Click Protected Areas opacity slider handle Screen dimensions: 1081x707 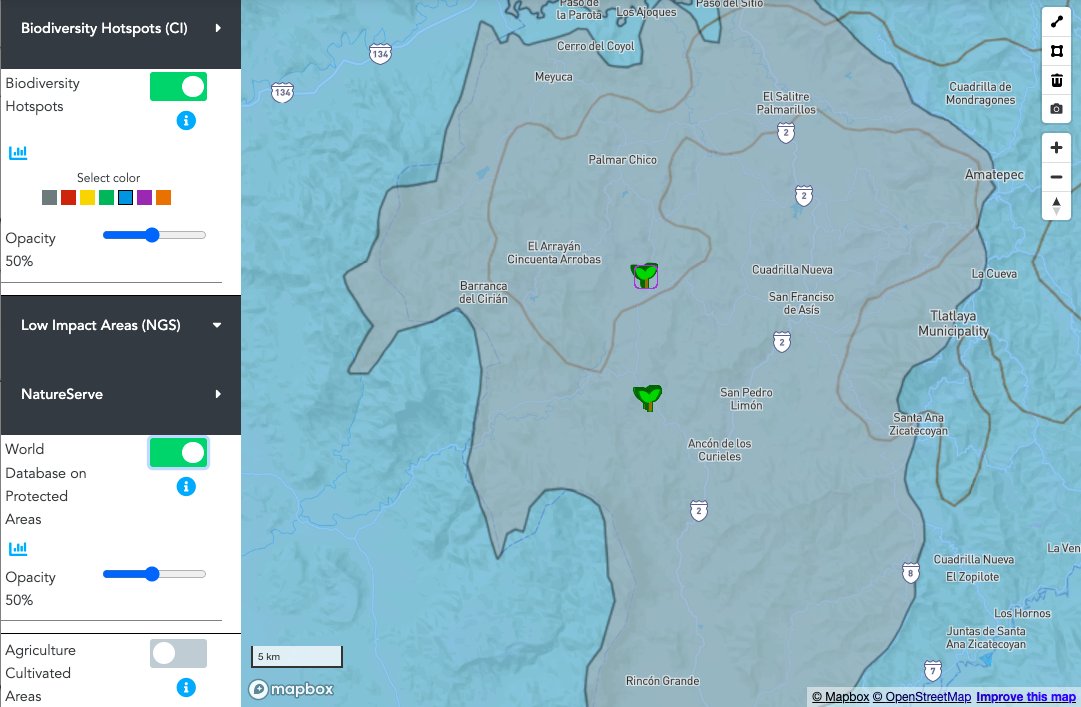pyautogui.click(x=152, y=574)
